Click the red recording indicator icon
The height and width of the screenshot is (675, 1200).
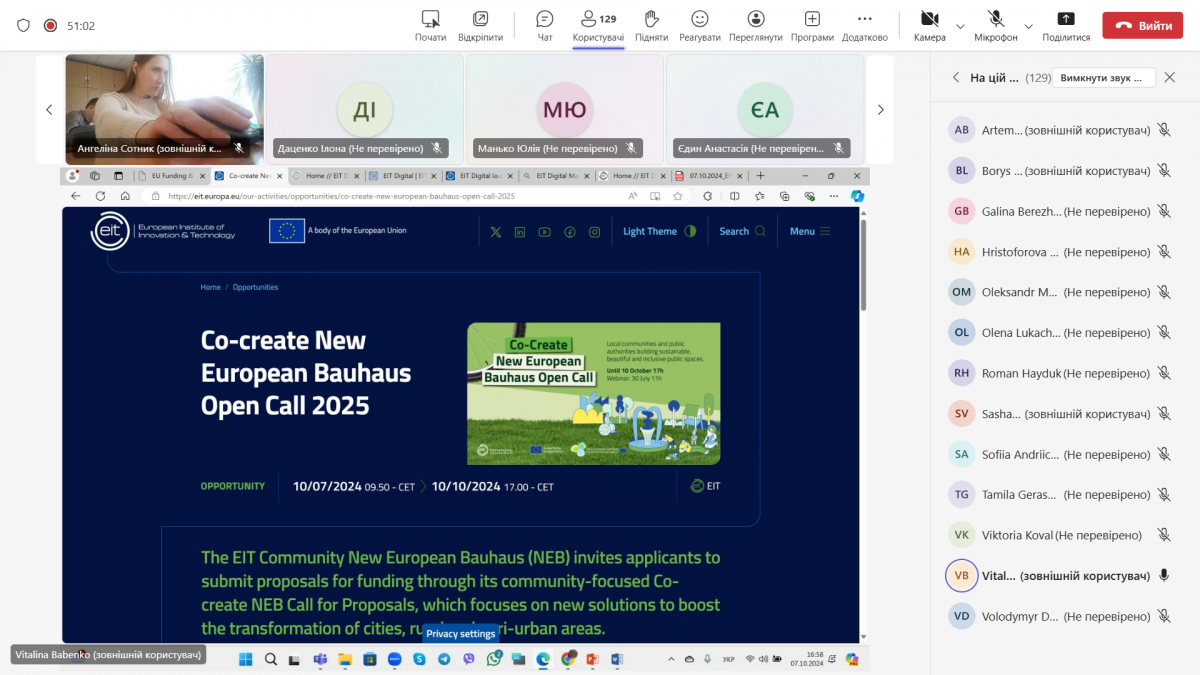[x=50, y=25]
